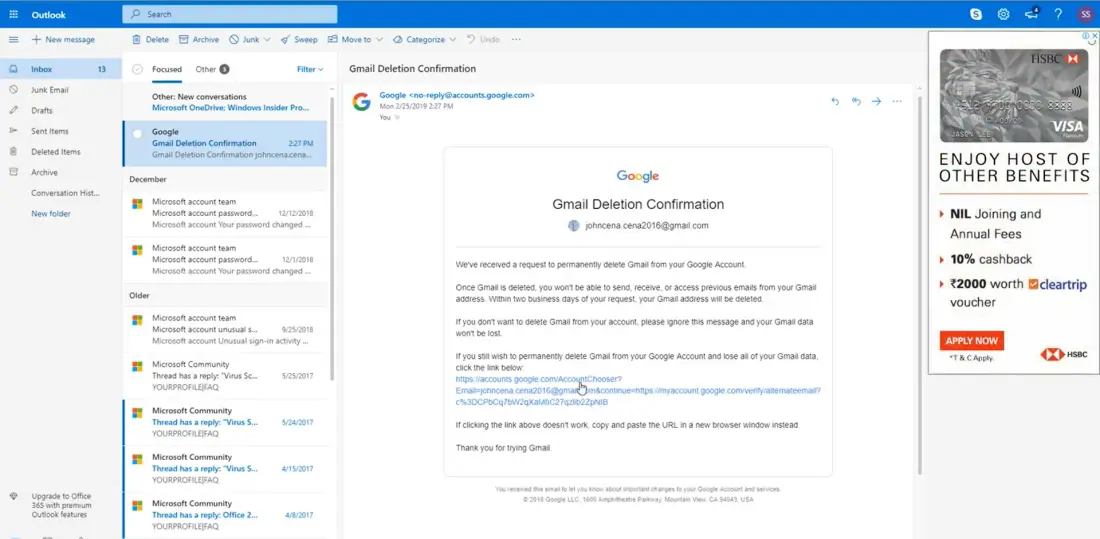Open the app launcher grid icon
The width and height of the screenshot is (1100, 539).
(x=13, y=14)
